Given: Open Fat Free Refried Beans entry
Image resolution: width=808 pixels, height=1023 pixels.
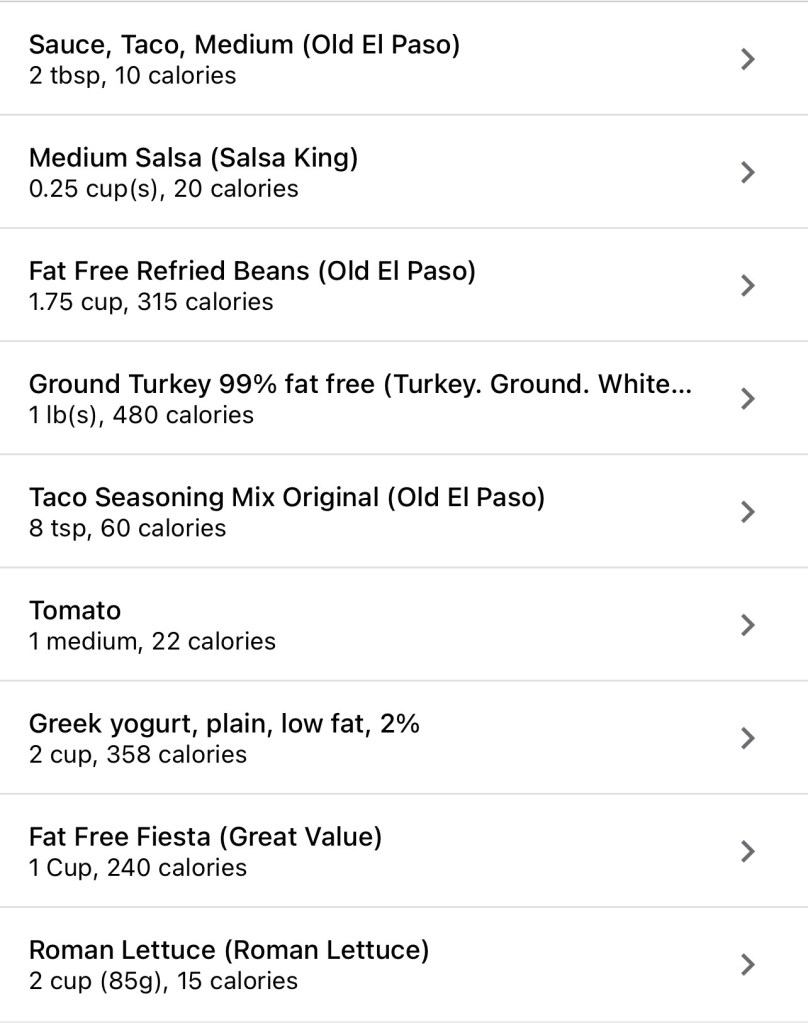Looking at the screenshot, I should 252,271.
